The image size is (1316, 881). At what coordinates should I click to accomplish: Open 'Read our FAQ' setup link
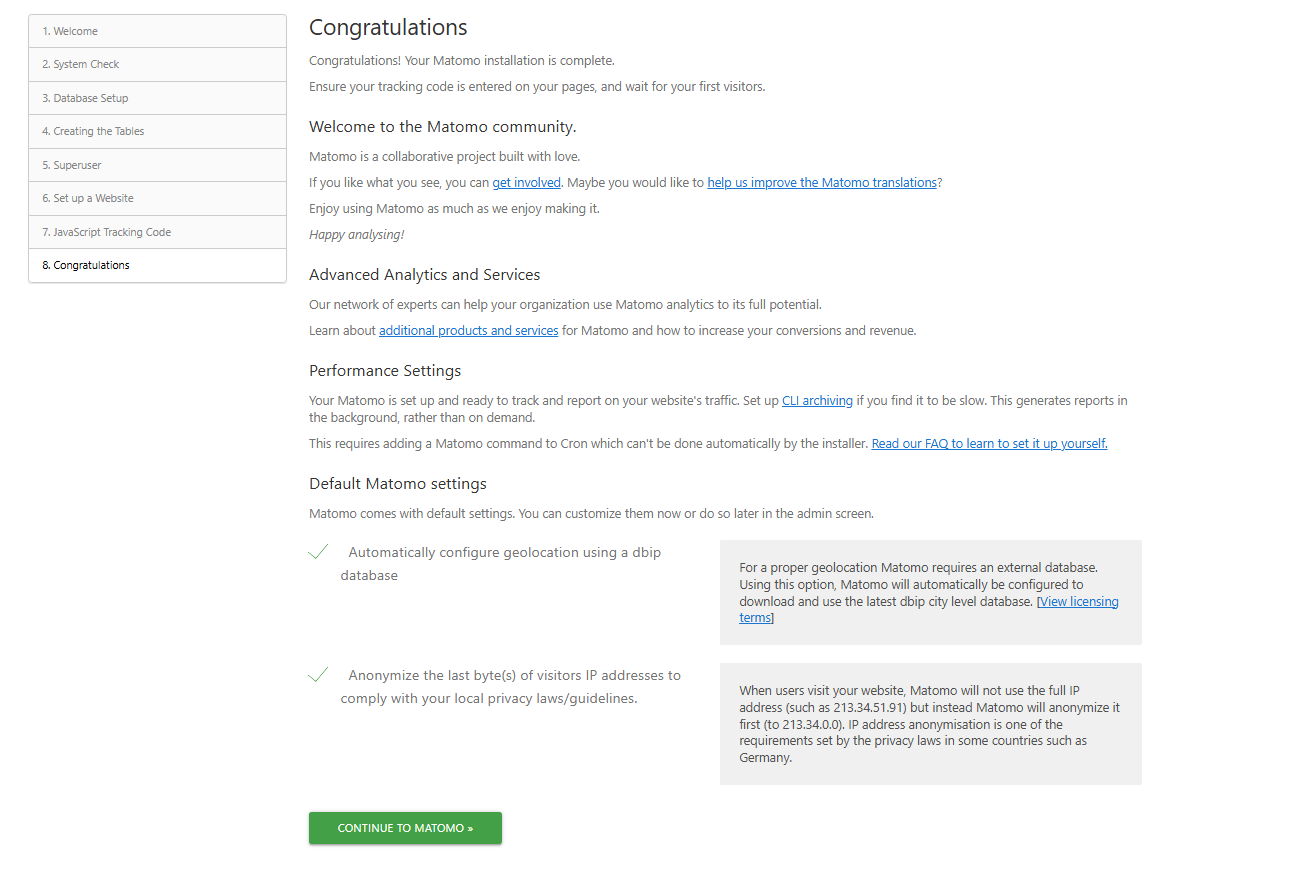(989, 443)
